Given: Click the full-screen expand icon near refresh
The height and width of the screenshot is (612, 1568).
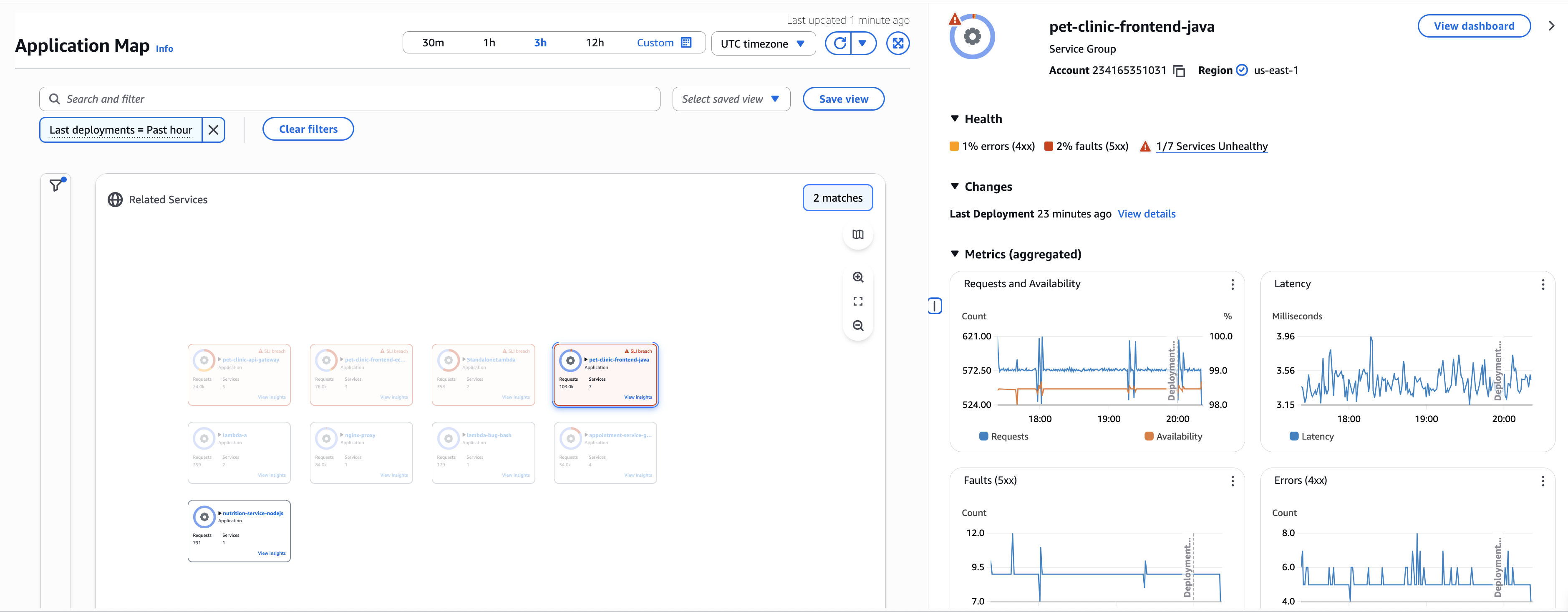Looking at the screenshot, I should tap(898, 43).
